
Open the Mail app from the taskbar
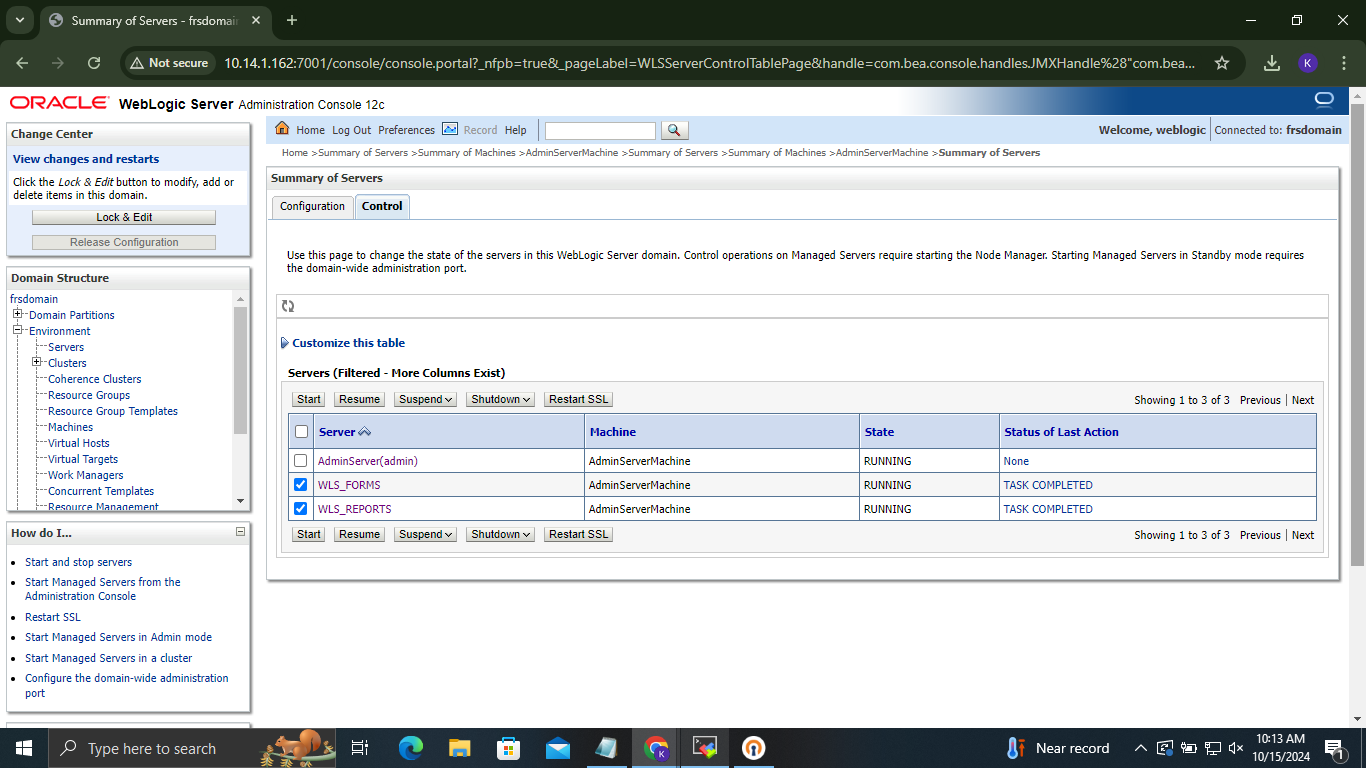click(x=557, y=748)
